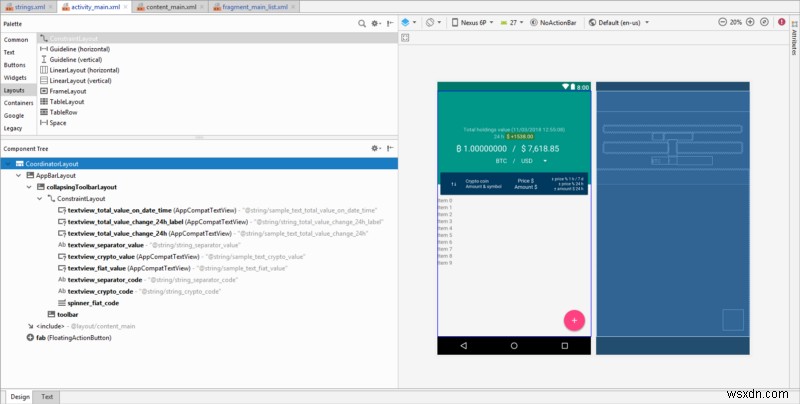
Task: Hide the Palette panel
Action: [x=390, y=23]
